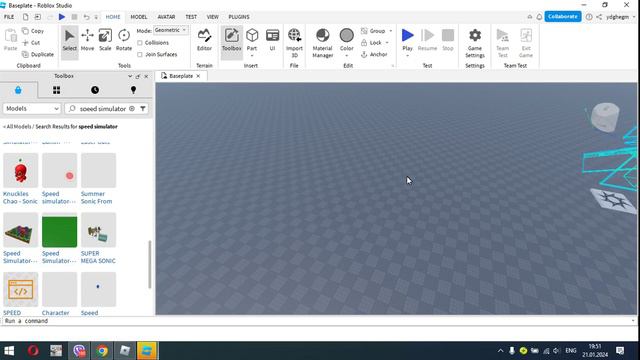The image size is (640, 360).
Task: Open the Windows Start menu
Action: [9, 351]
